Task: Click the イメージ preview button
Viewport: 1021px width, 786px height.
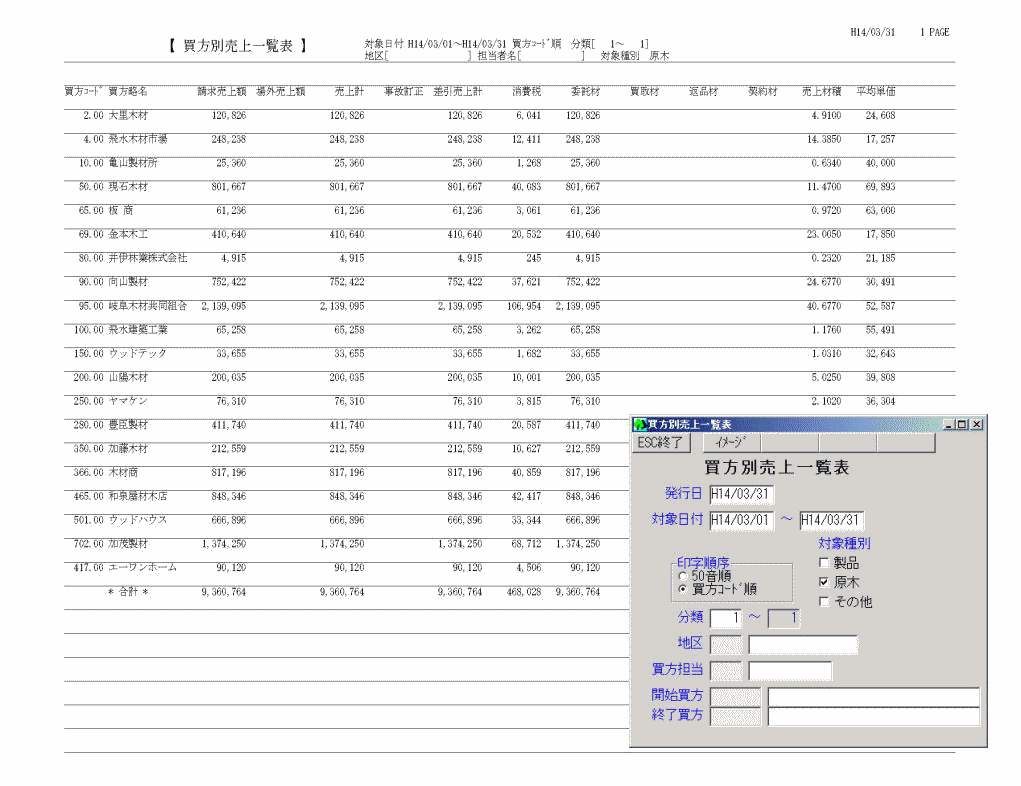Action: tap(731, 443)
